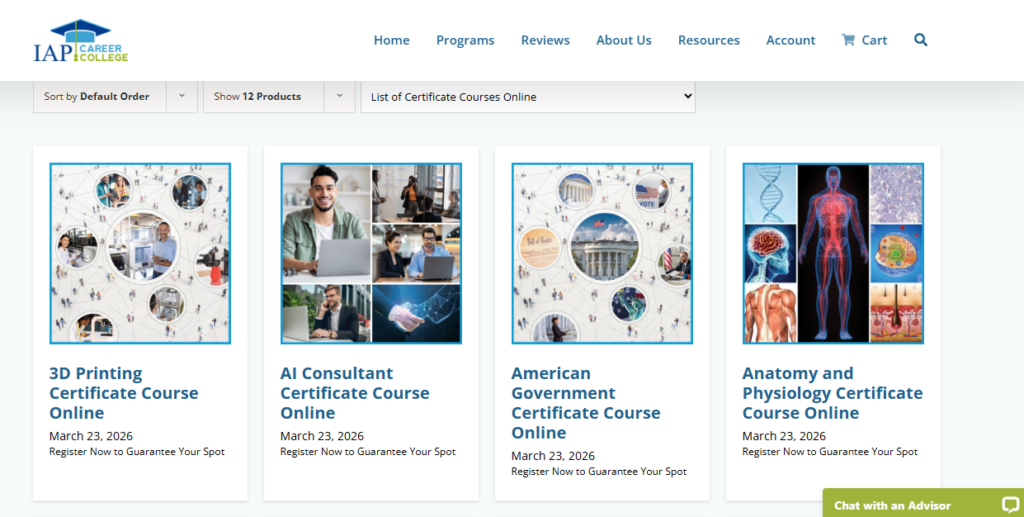Open the Resources menu
This screenshot has width=1024, height=517.
(x=709, y=40)
